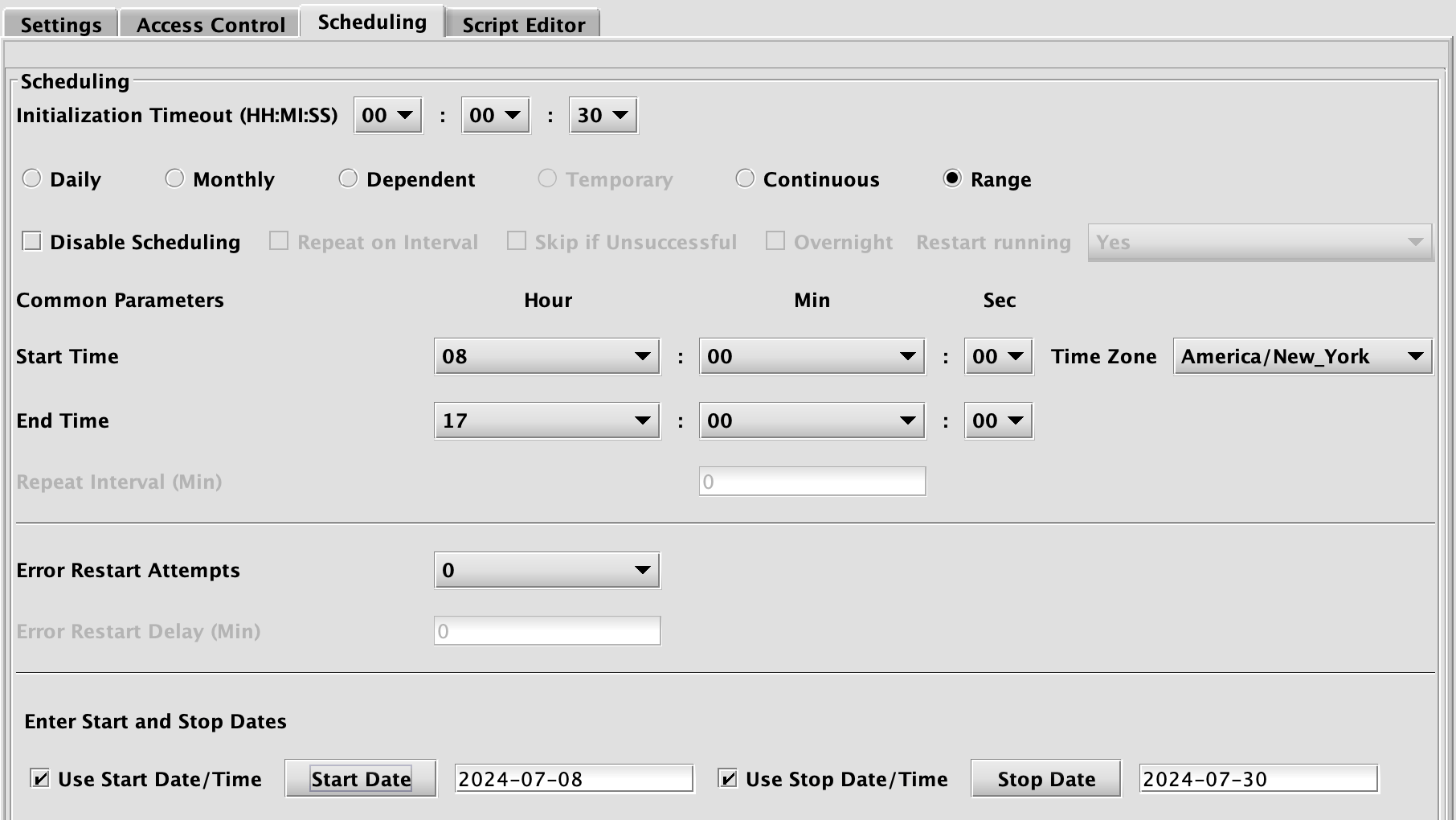The height and width of the screenshot is (820, 1456).
Task: Pick the Continuous schedule option
Action: click(x=745, y=178)
